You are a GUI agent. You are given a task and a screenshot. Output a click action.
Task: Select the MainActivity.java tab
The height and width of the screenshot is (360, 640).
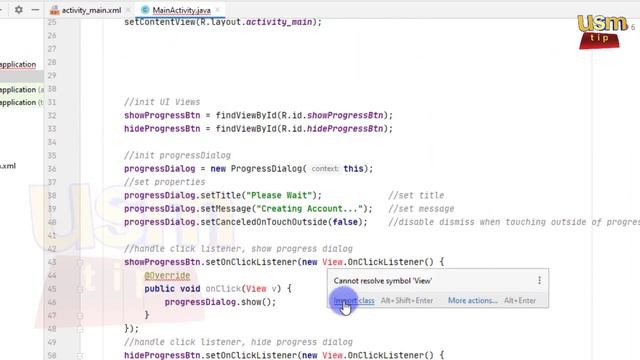coord(181,10)
